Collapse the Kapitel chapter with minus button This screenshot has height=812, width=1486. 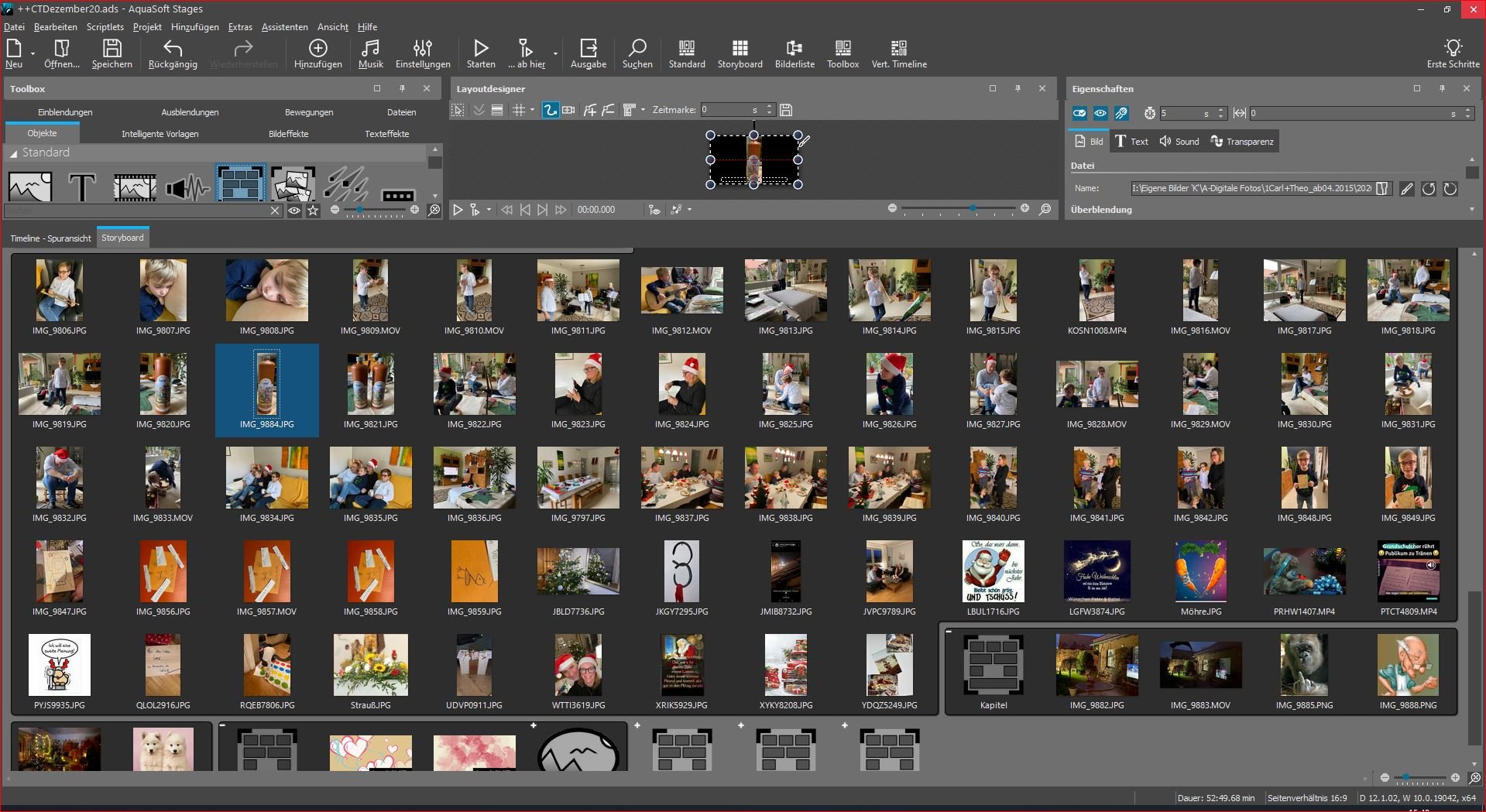(x=949, y=632)
